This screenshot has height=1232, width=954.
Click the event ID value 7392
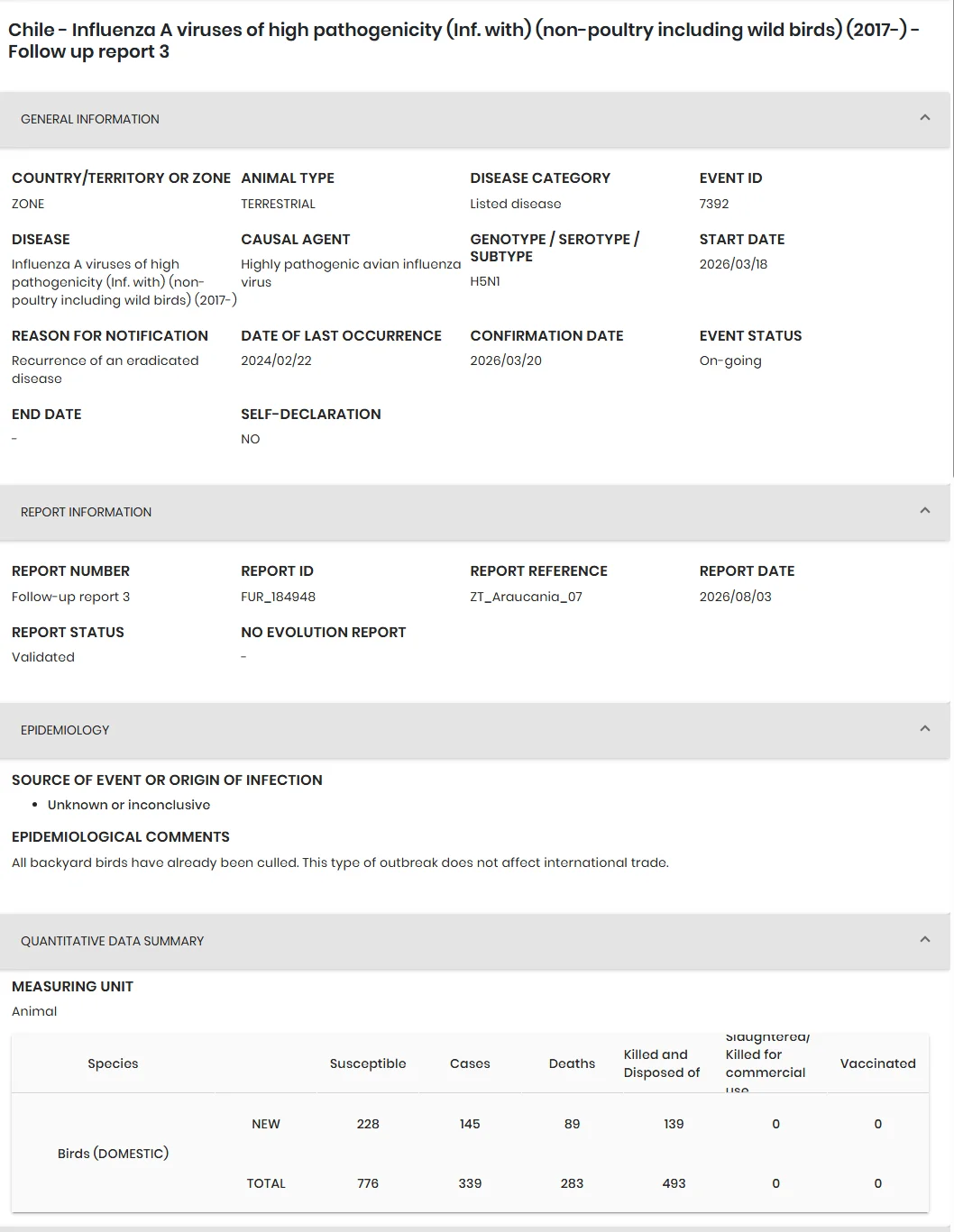(713, 204)
